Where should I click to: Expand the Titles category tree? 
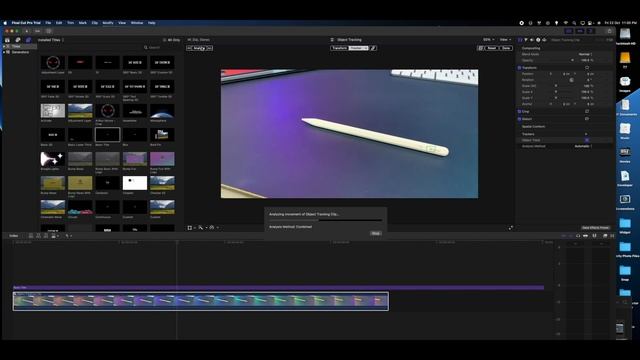click(4, 47)
